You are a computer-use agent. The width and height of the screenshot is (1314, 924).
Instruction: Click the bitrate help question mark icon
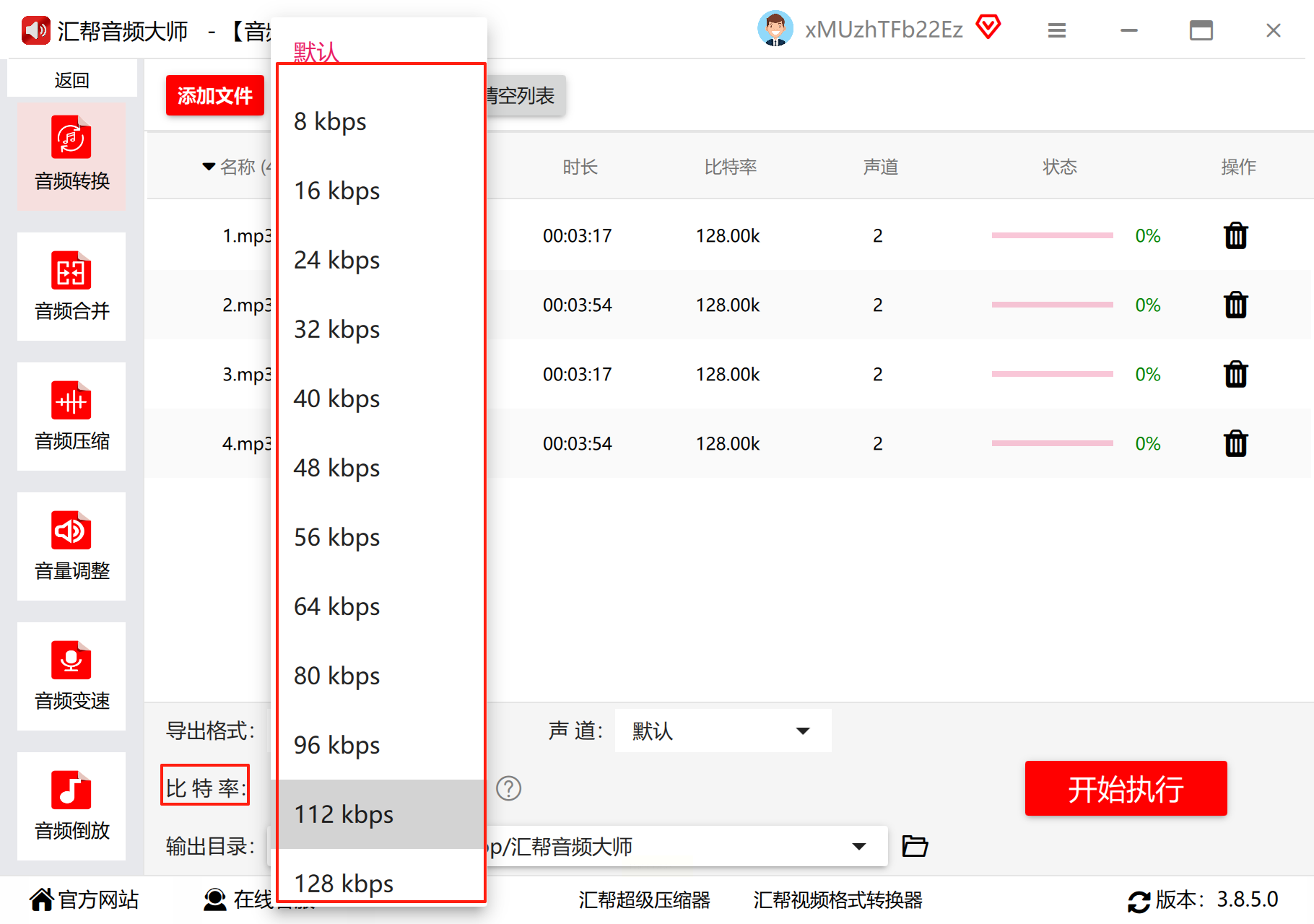click(x=508, y=788)
